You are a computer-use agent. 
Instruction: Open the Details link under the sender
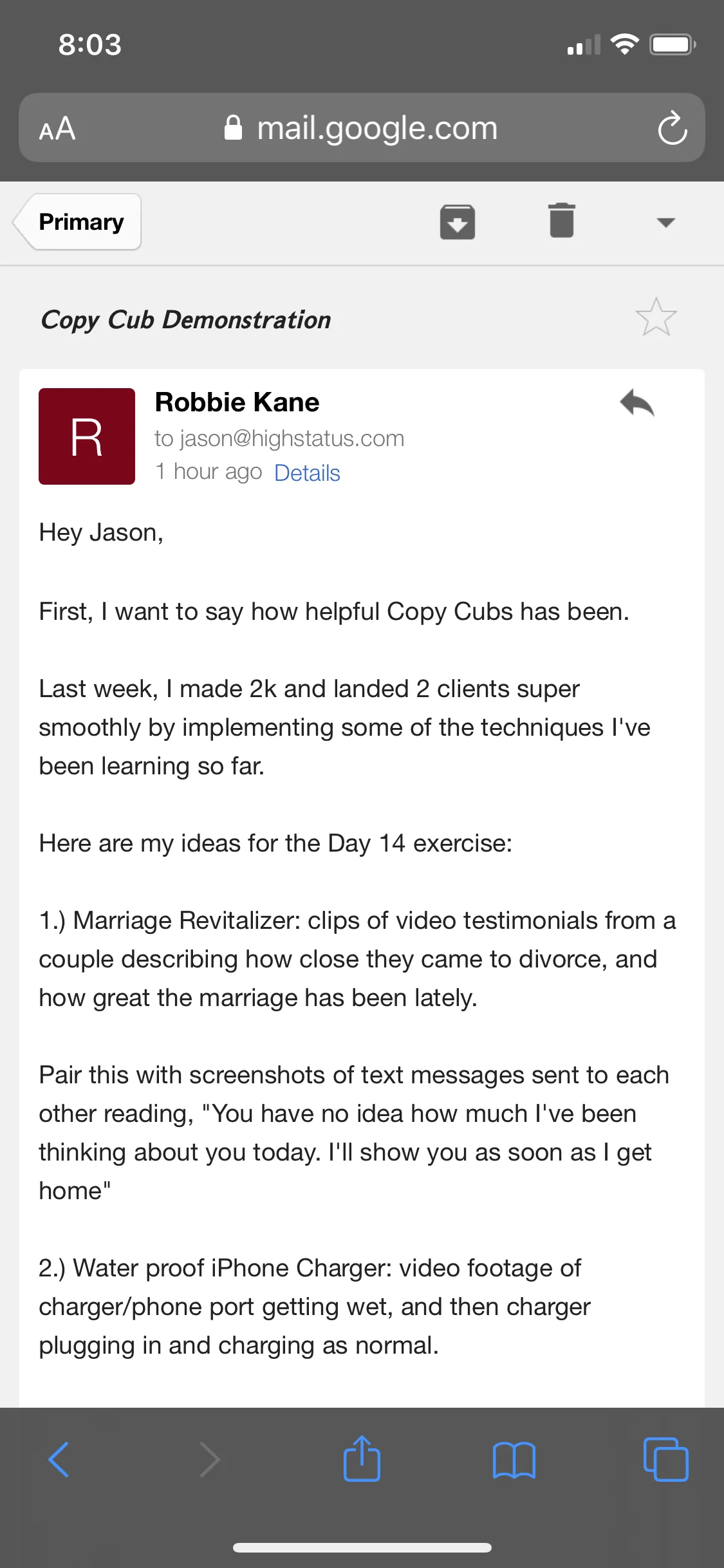[x=307, y=473]
